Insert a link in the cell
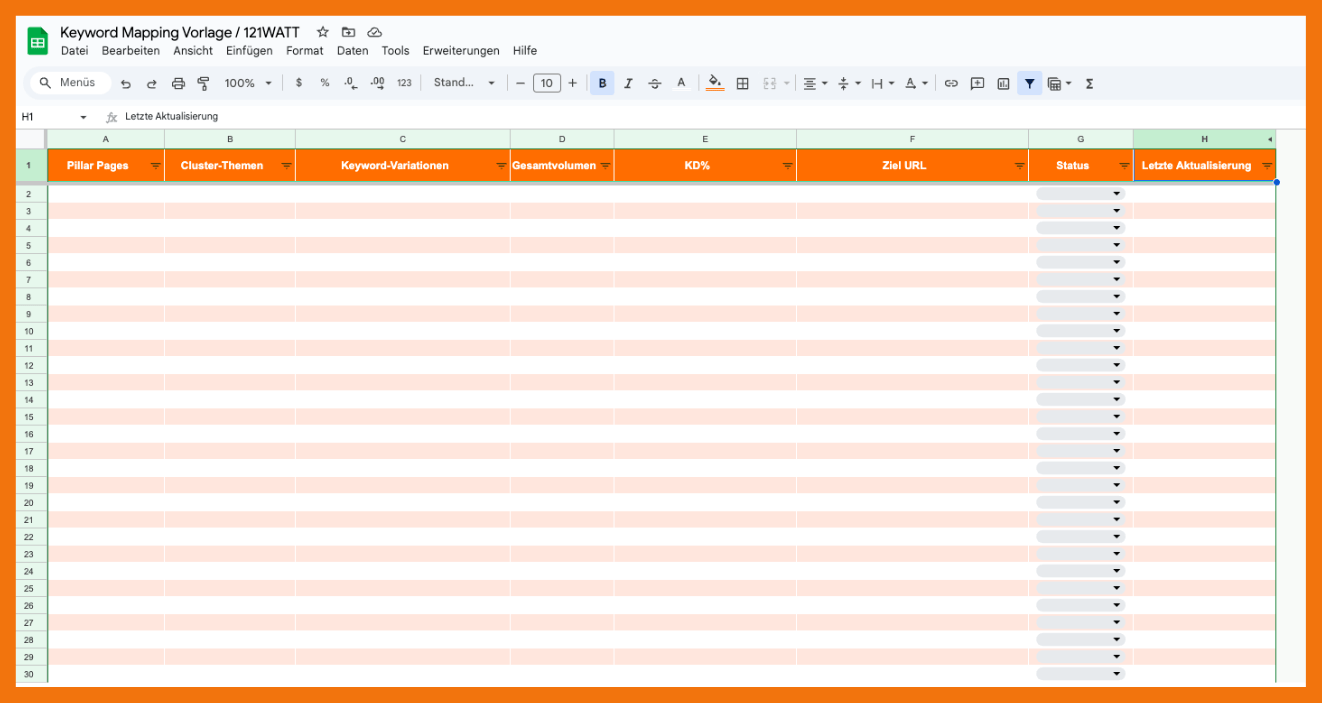 [x=951, y=83]
